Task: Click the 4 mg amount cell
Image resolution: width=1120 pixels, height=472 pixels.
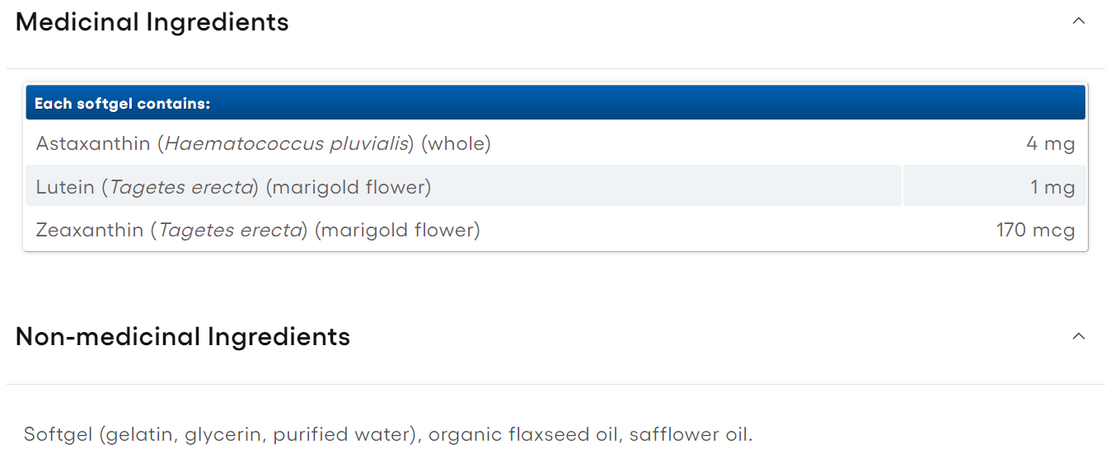Action: [1050, 144]
